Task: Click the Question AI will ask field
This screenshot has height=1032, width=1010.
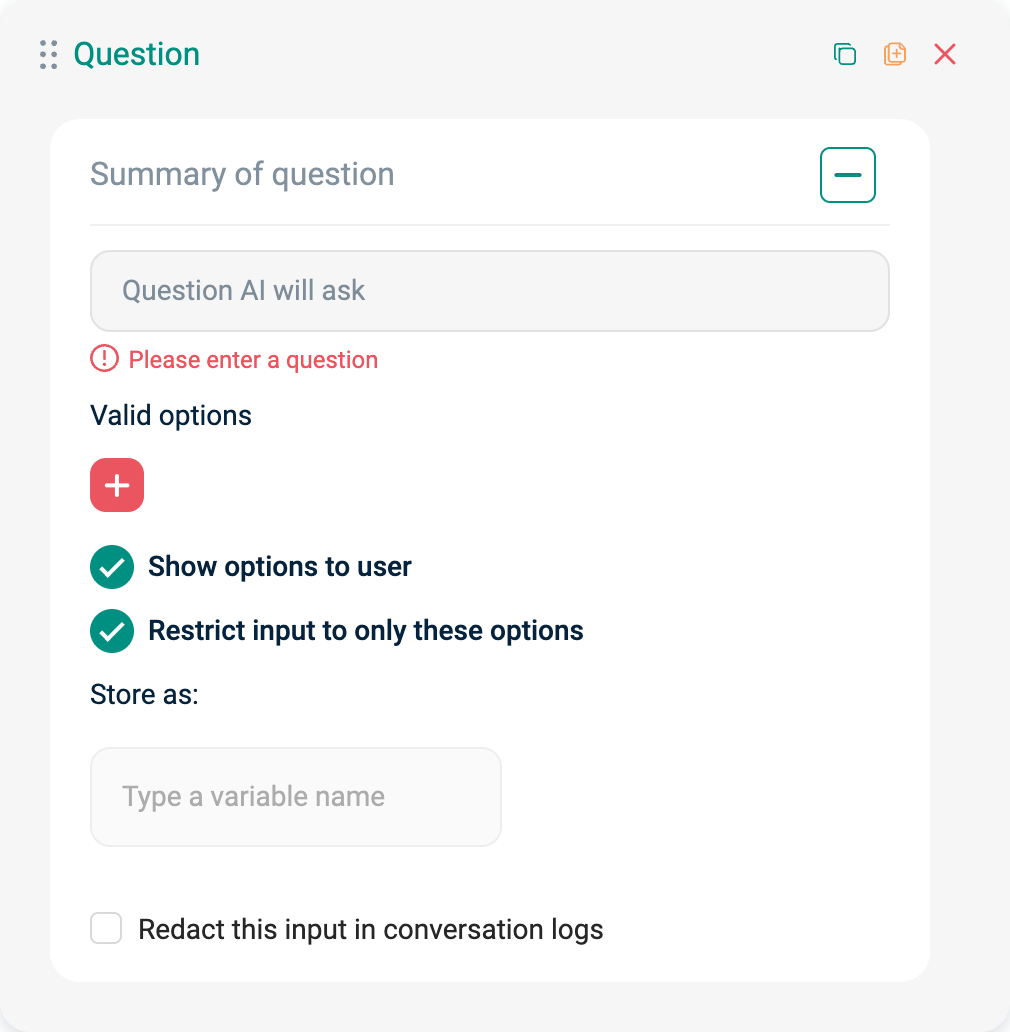Action: (490, 290)
